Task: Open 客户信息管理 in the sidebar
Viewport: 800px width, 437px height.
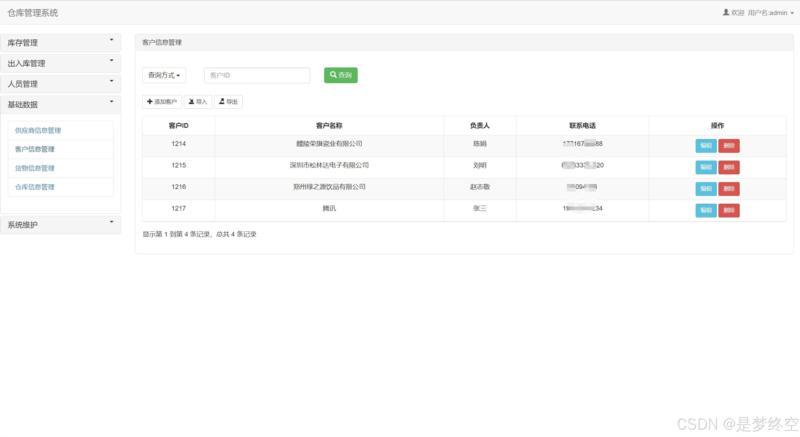Action: pyautogui.click(x=35, y=149)
